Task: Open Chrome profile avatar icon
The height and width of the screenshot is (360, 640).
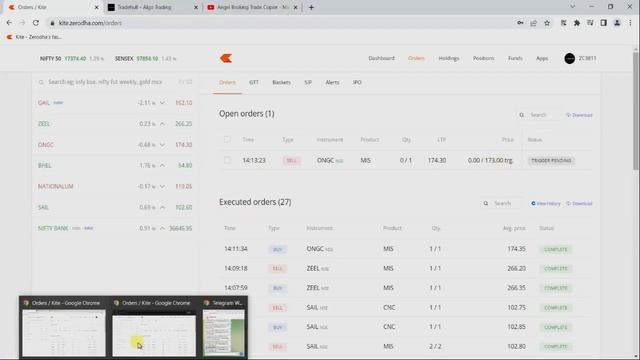Action: pos(617,23)
